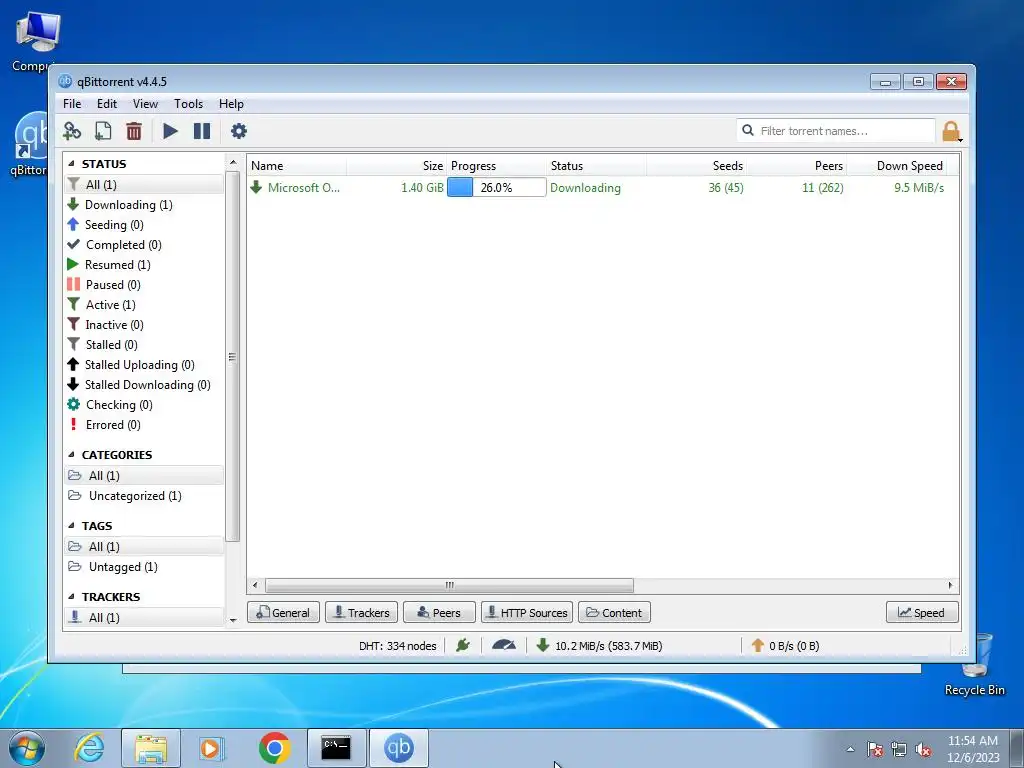Screen dimensions: 1024x768
Task: Open Options via the gear icon
Action: tap(239, 131)
